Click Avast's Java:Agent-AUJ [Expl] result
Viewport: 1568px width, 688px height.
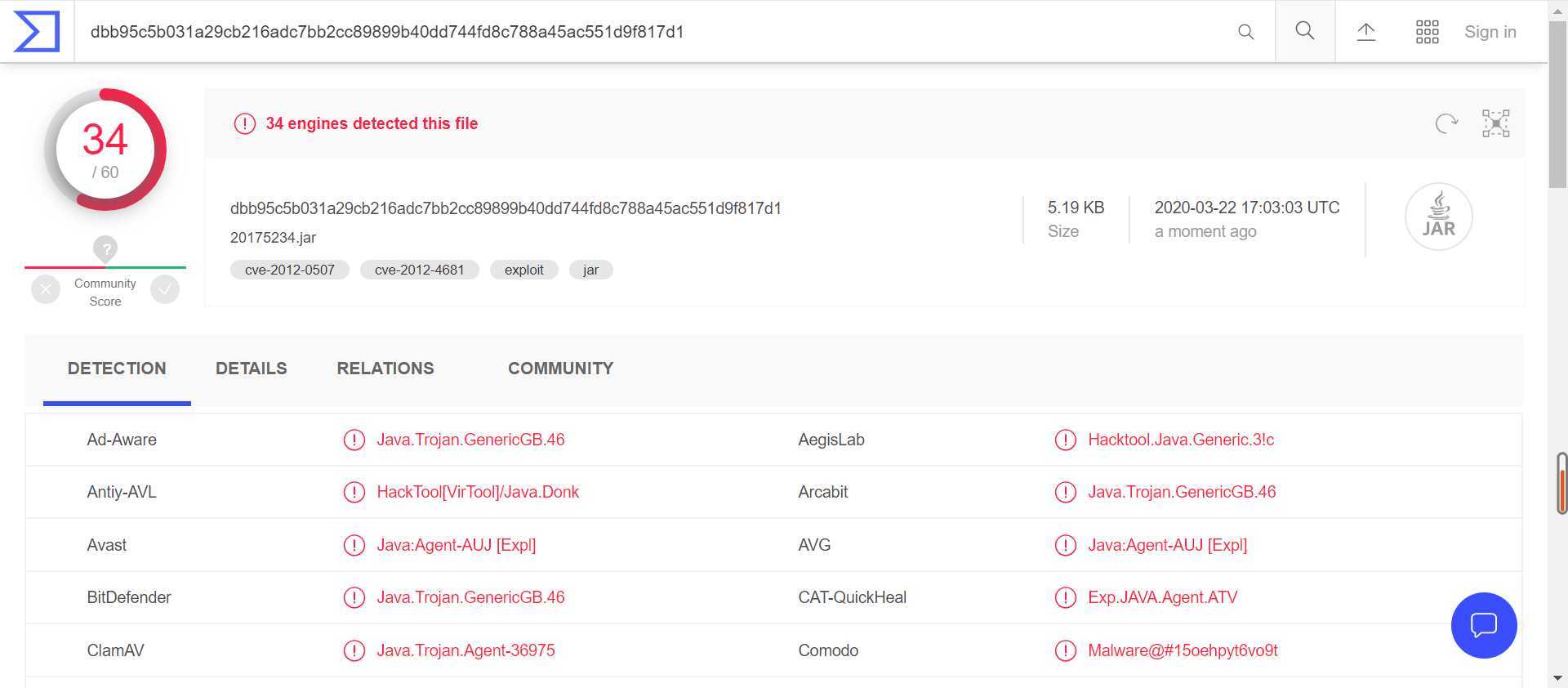(x=457, y=545)
